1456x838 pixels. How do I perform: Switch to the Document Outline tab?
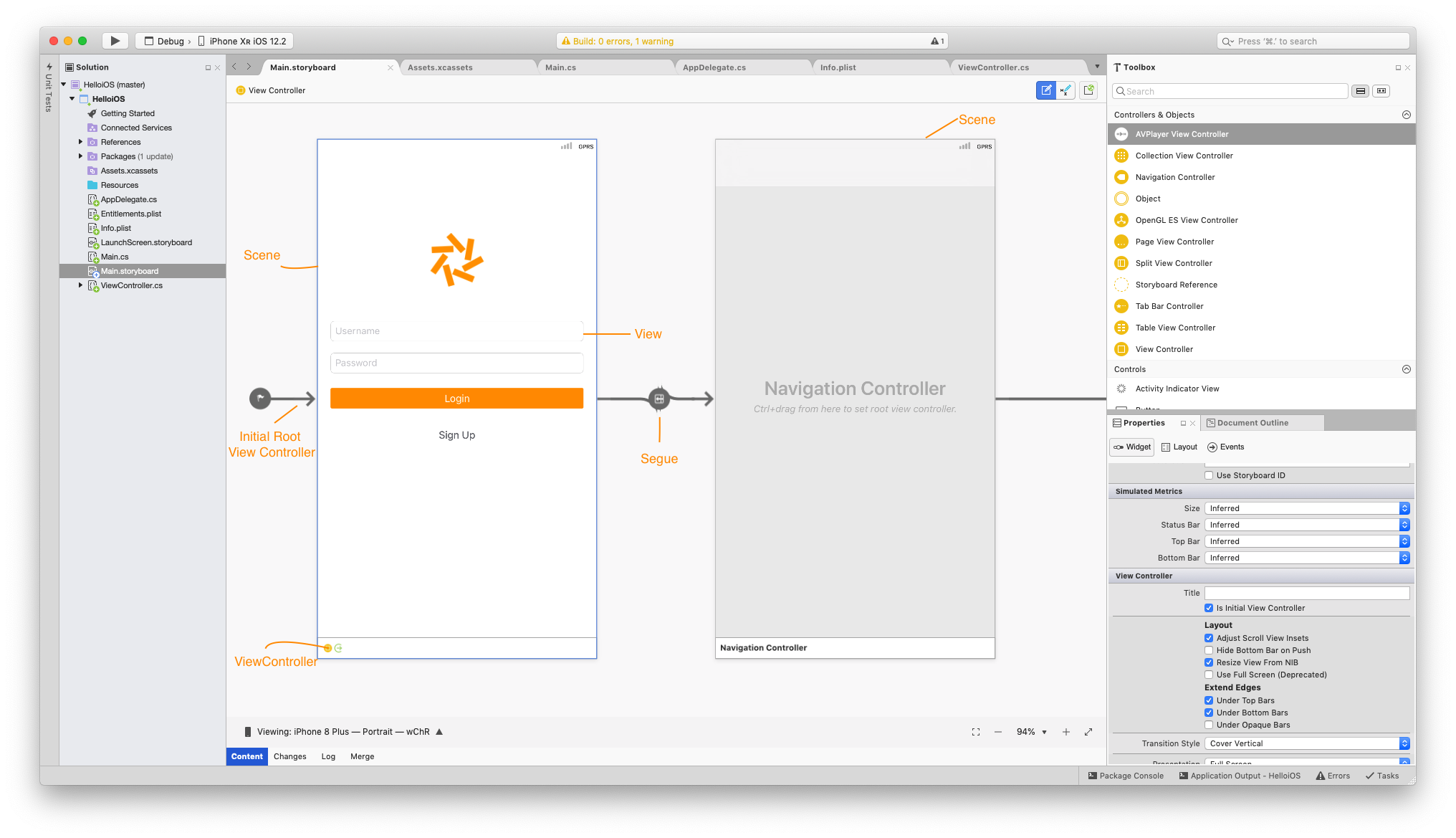[x=1253, y=422]
